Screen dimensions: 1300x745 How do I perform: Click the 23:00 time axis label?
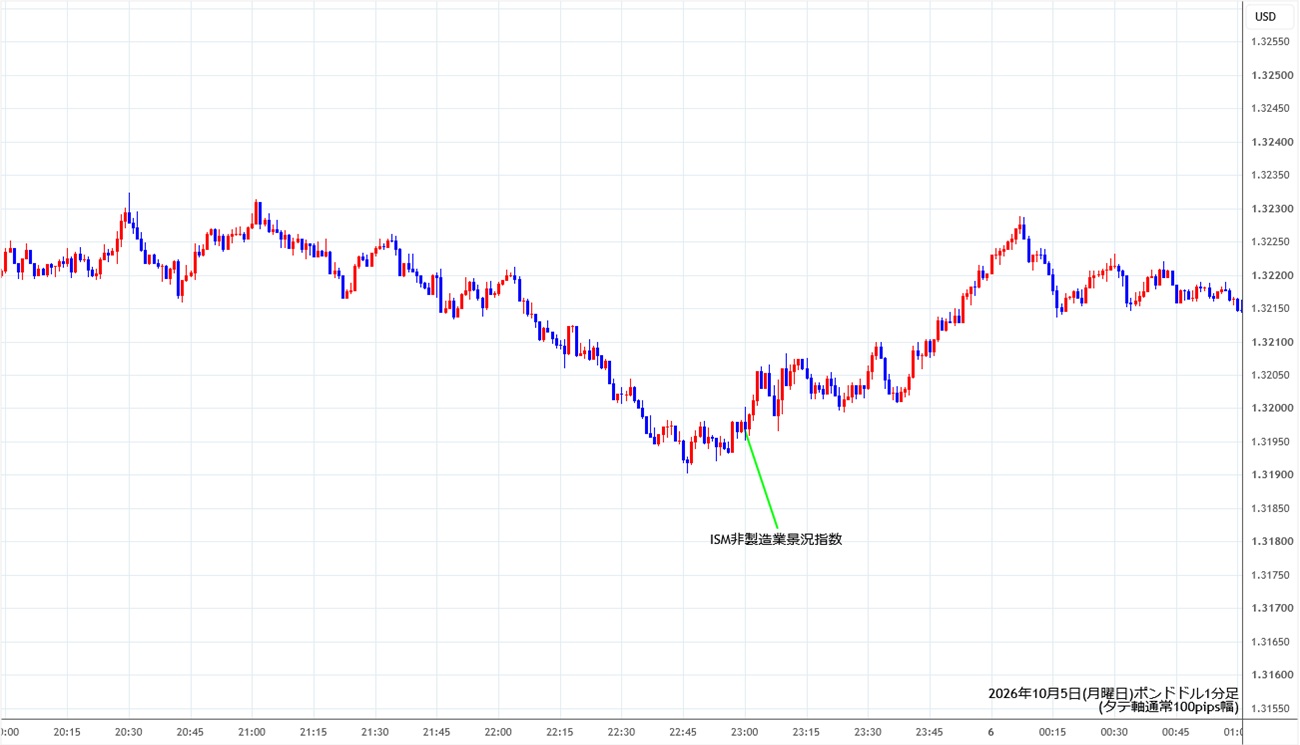click(745, 732)
